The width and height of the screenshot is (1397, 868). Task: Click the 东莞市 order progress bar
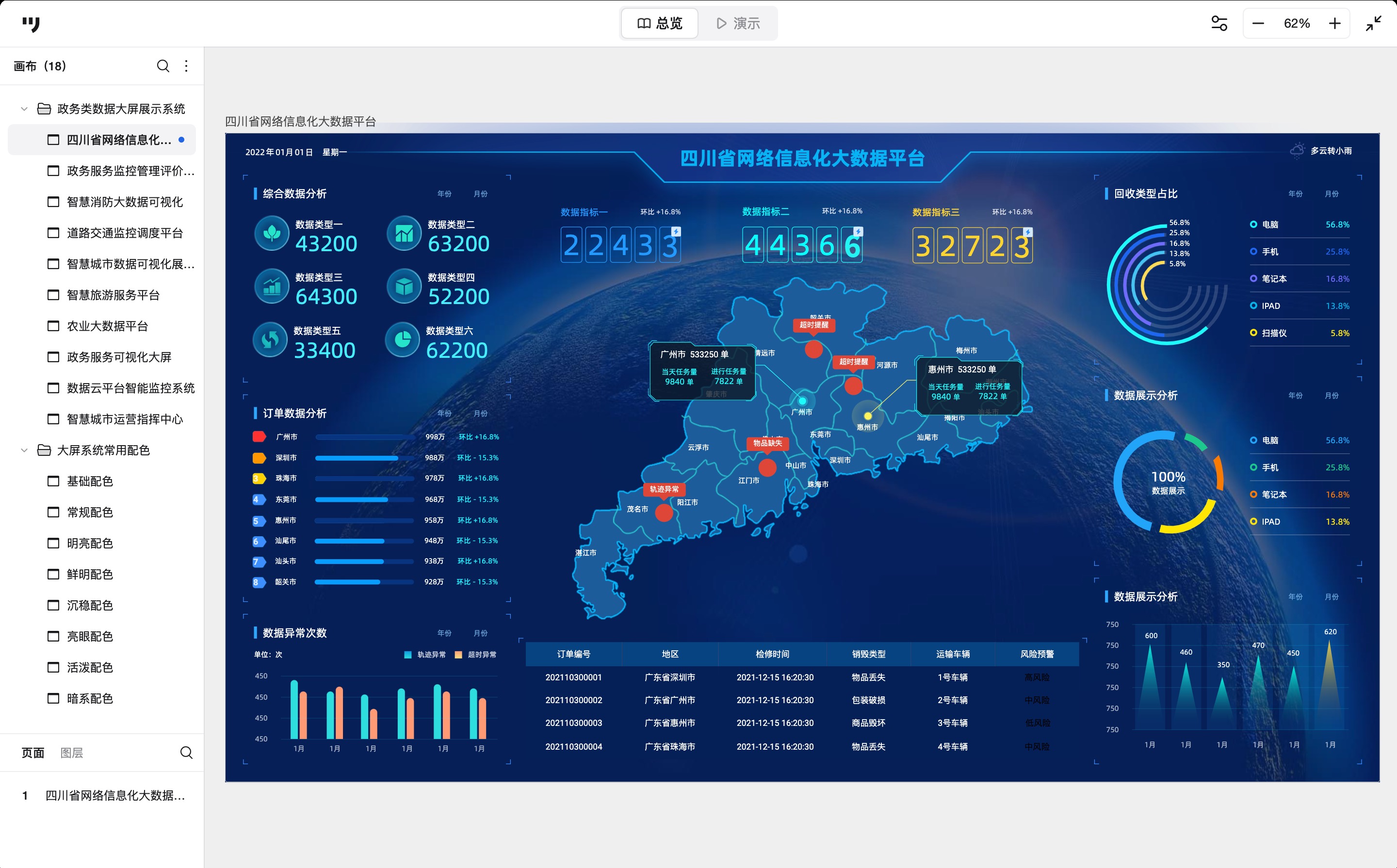(365, 499)
